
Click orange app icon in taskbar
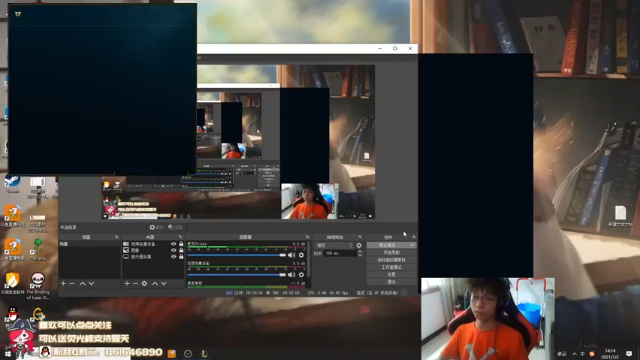click(172, 353)
